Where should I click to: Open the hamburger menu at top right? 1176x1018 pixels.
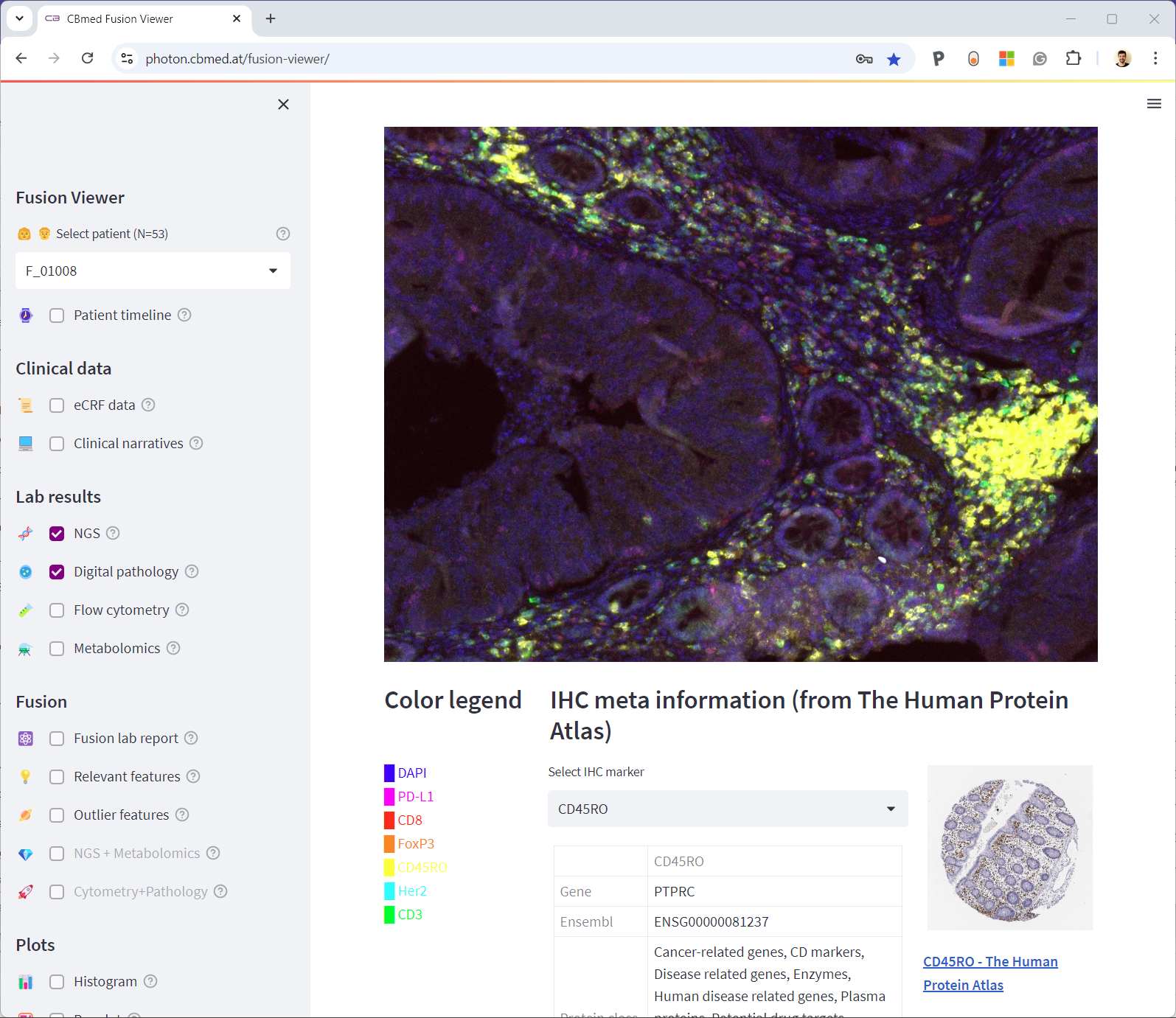(x=1154, y=104)
